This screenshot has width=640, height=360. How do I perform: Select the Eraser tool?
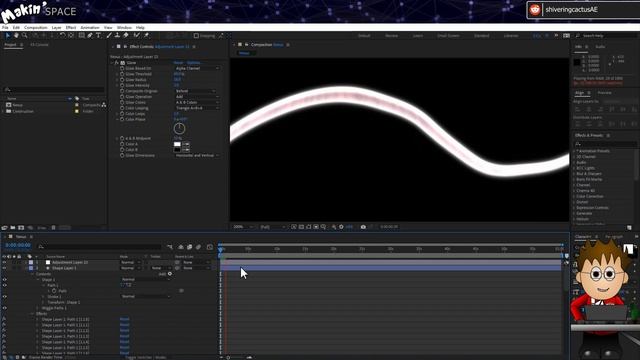126,36
